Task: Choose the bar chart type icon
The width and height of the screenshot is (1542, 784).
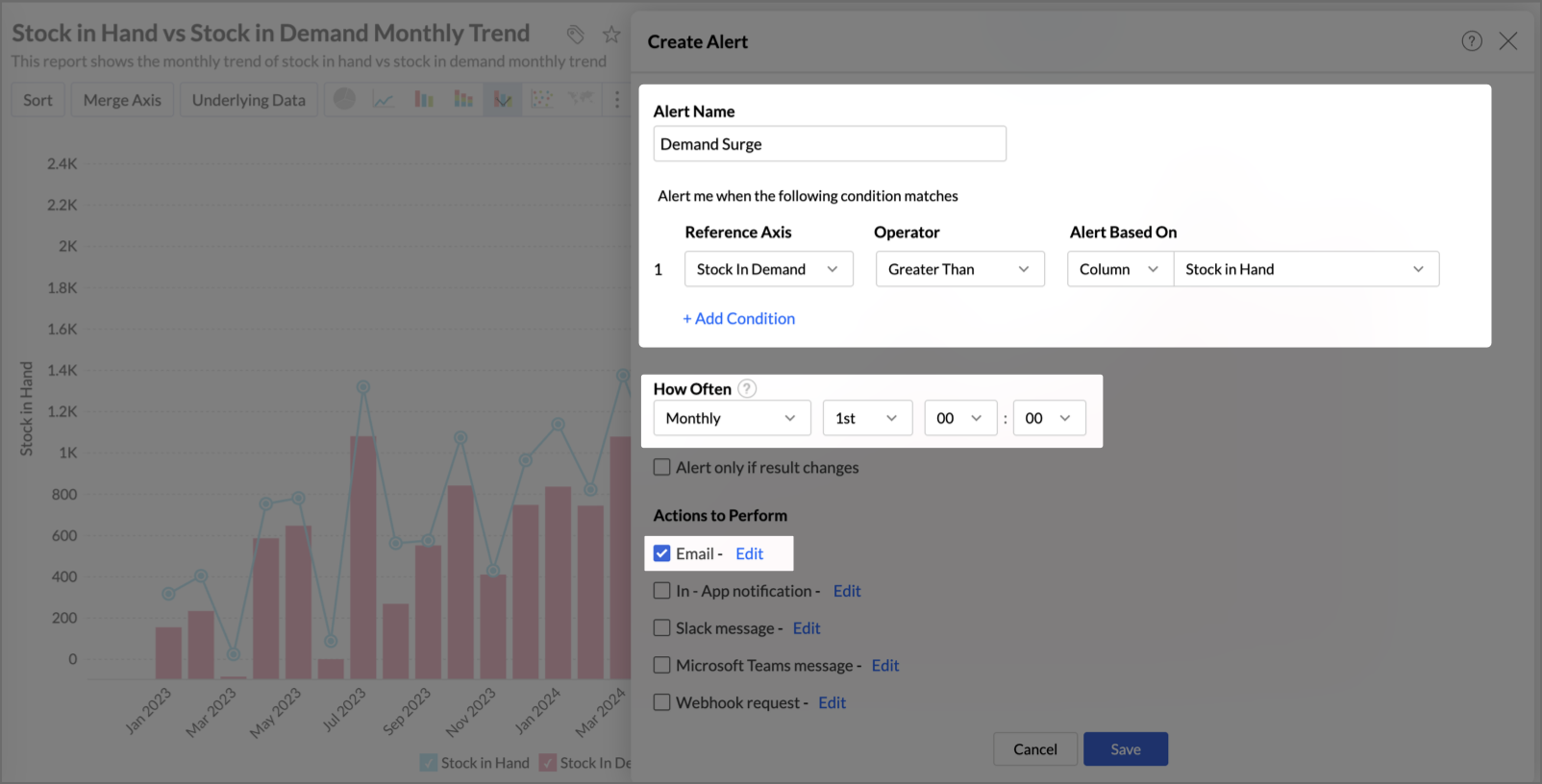Action: click(424, 99)
